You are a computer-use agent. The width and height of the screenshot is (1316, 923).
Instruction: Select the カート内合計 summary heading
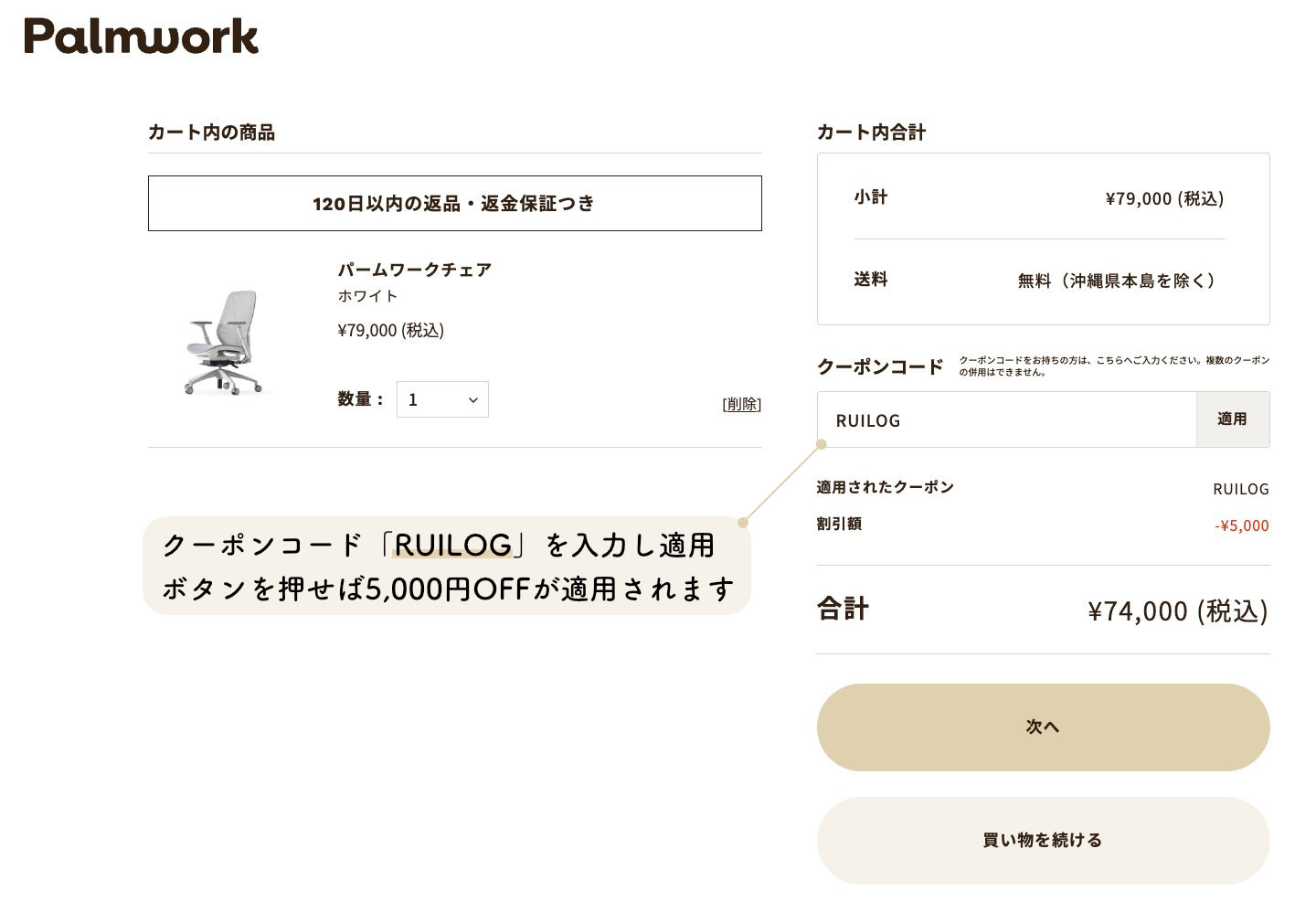click(871, 132)
